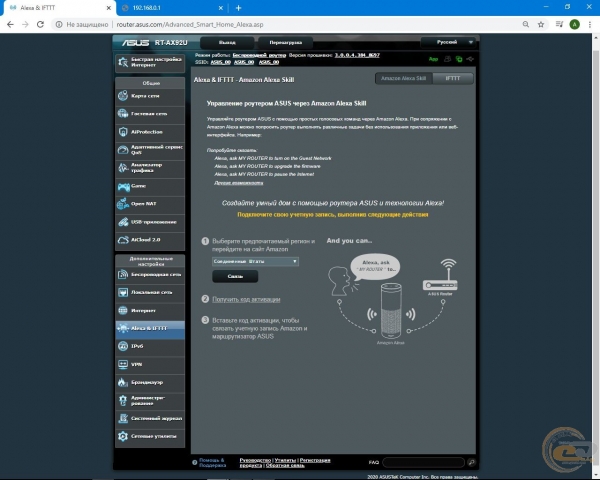The width and height of the screenshot is (600, 480).
Task: Open the Chrome three-dot menu
Action: point(590,24)
